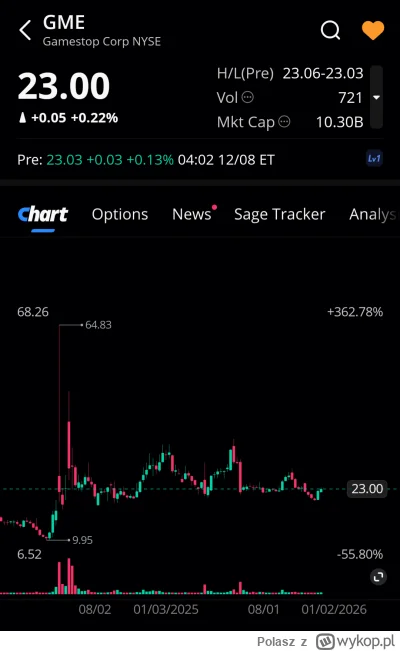Tap the -55.80% axis label
The width and height of the screenshot is (400, 651).
[x=360, y=554]
